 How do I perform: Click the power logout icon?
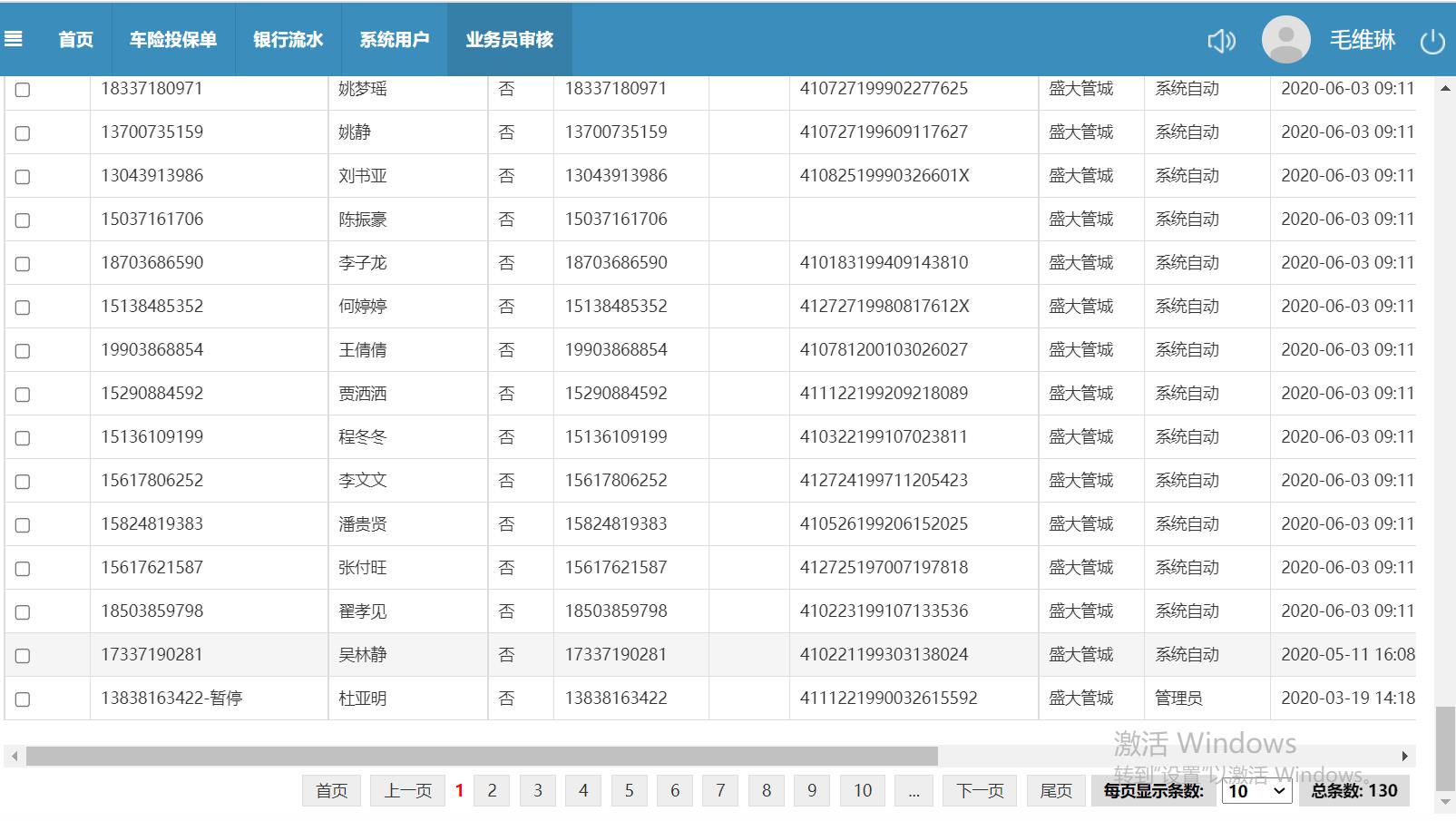(x=1432, y=42)
